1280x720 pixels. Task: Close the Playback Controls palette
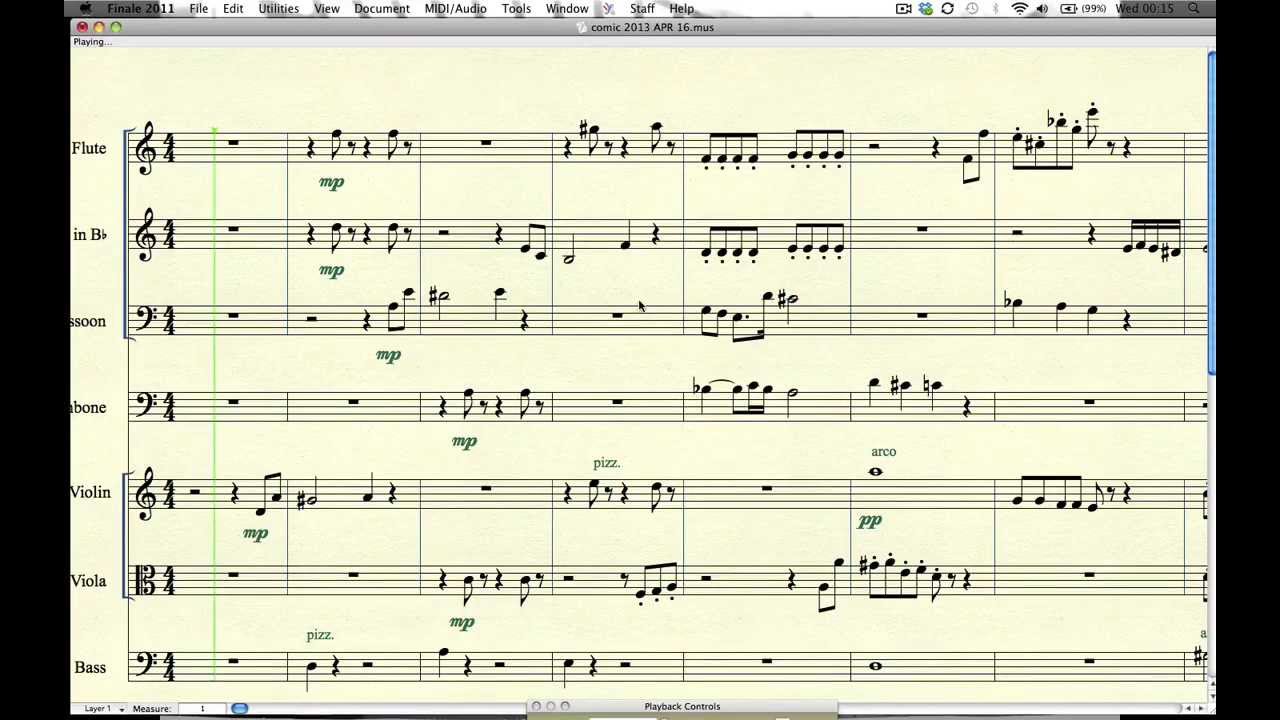(x=536, y=707)
